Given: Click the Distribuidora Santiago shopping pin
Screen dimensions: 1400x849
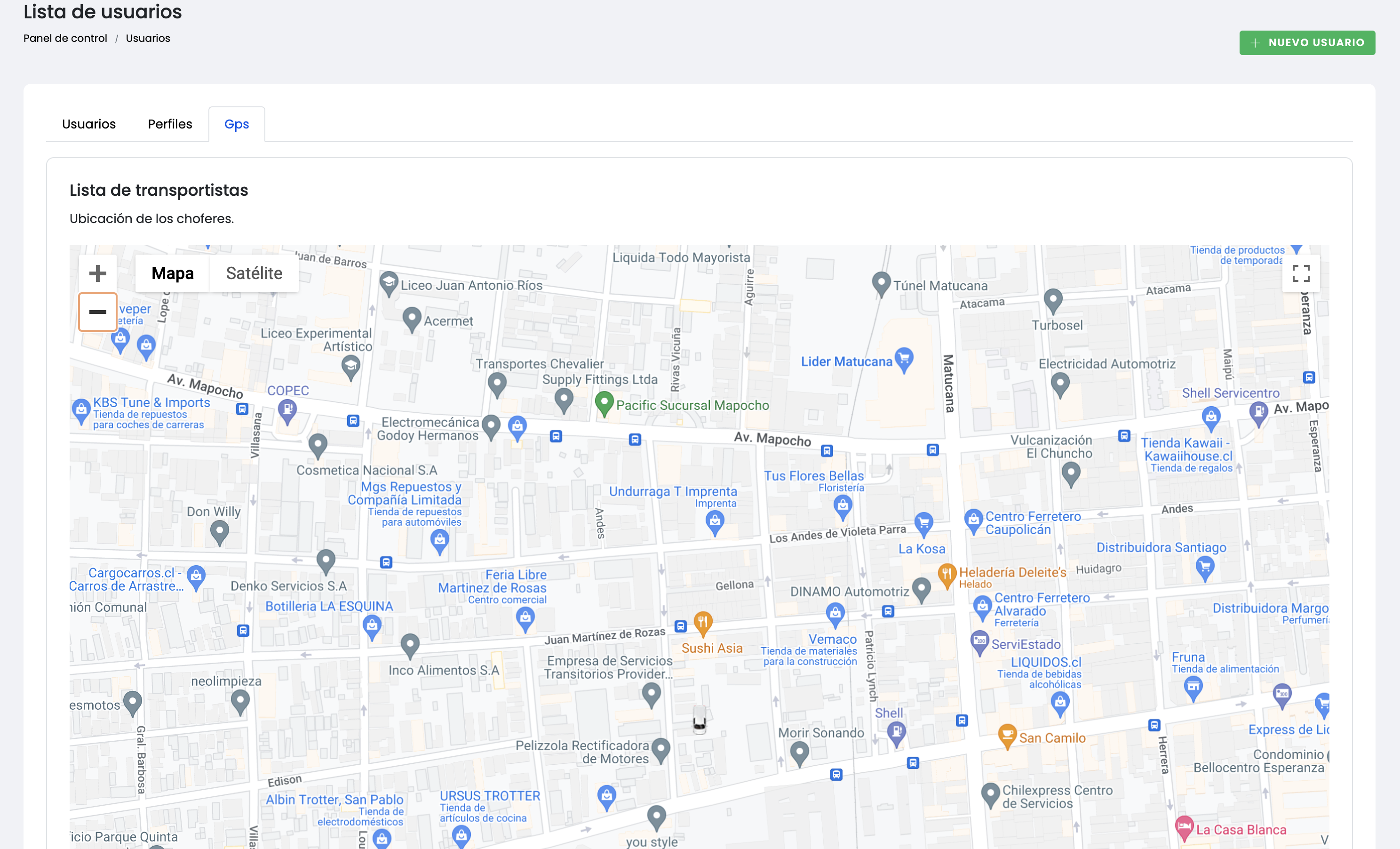Looking at the screenshot, I should click(x=1205, y=569).
